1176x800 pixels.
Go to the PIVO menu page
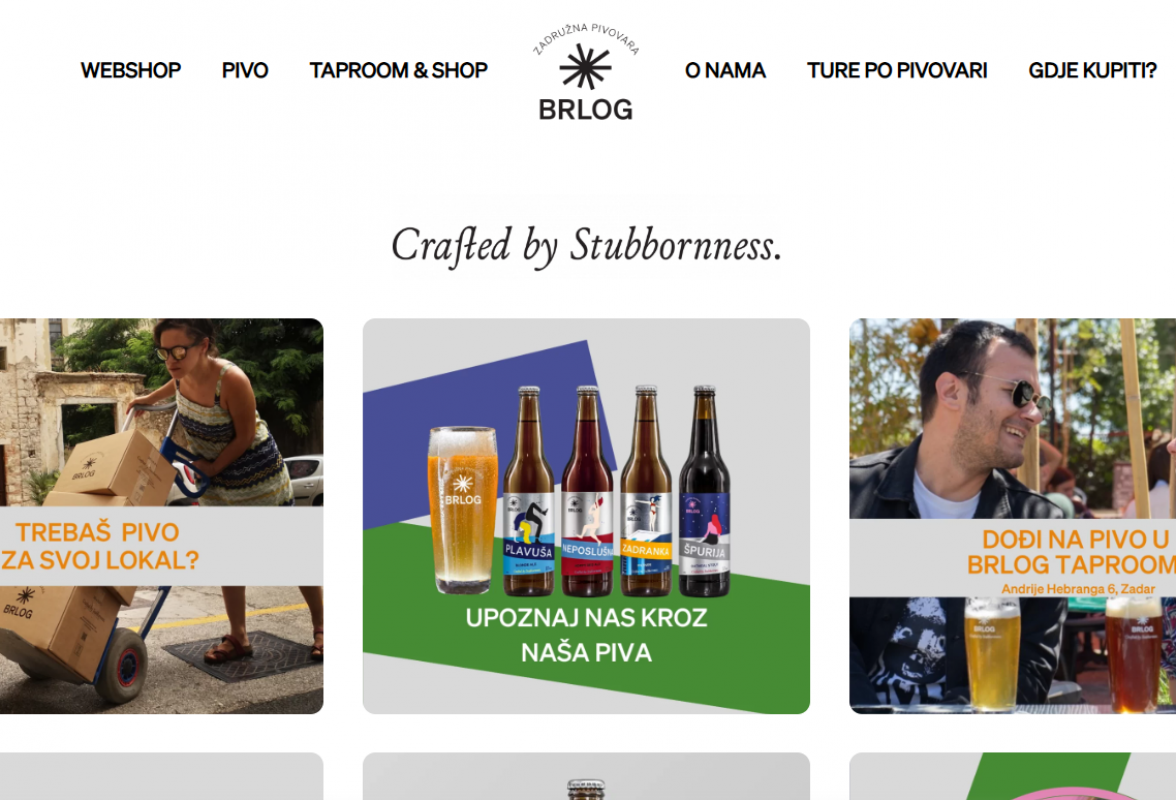244,70
